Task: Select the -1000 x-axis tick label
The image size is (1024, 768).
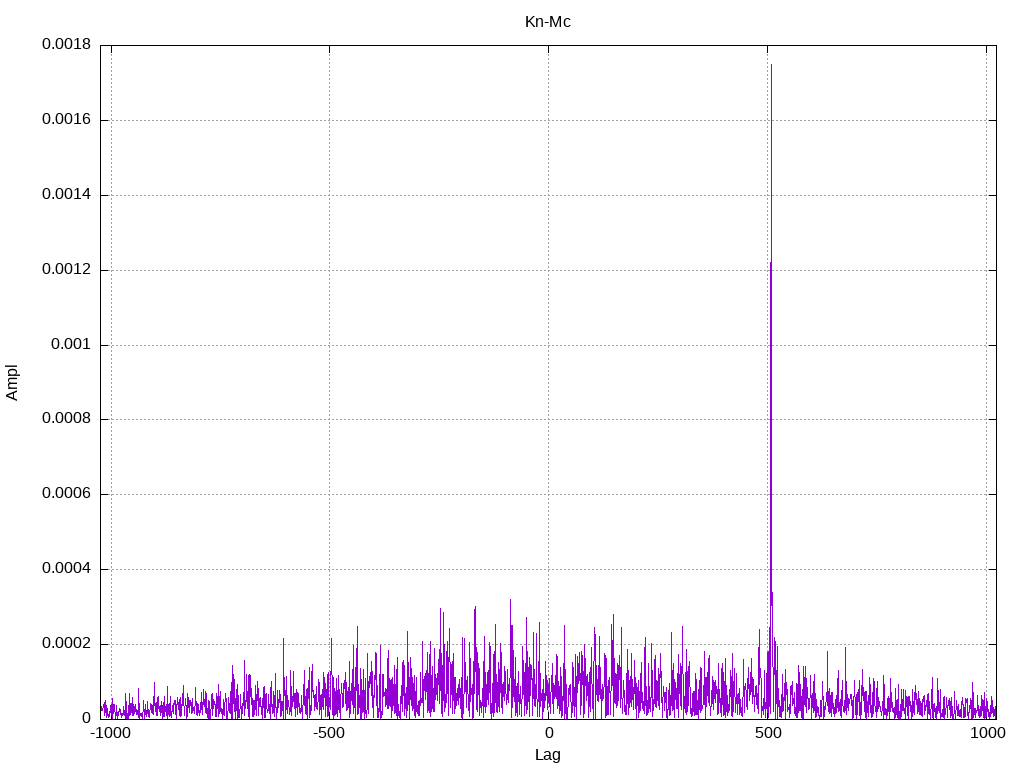Action: click(110, 733)
